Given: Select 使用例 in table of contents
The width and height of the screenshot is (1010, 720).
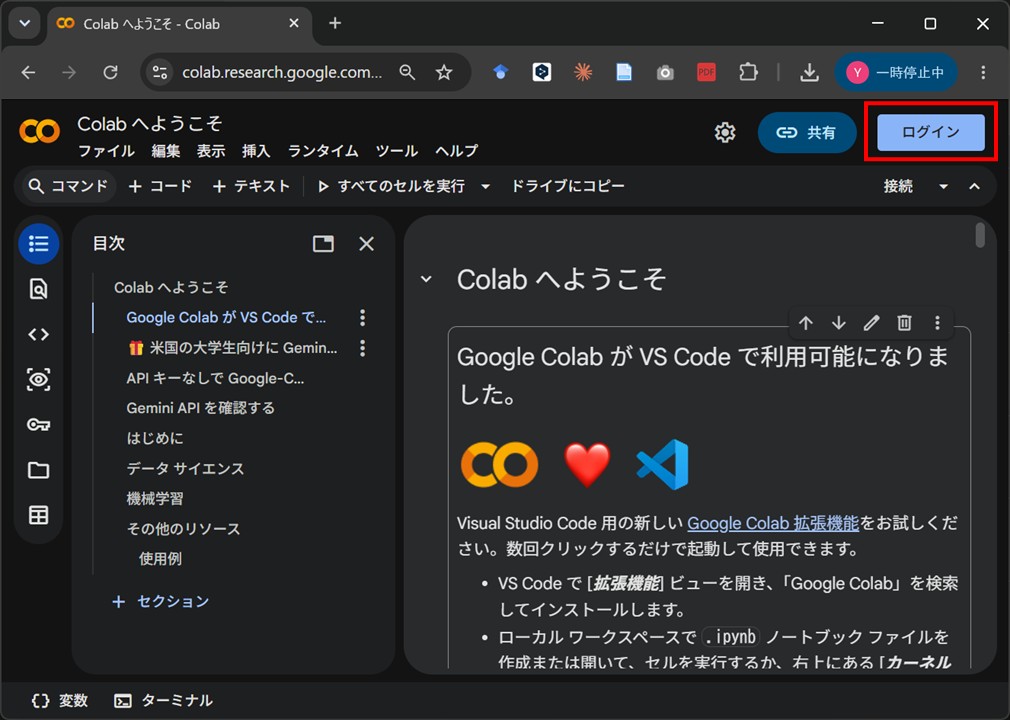Looking at the screenshot, I should tap(160, 559).
